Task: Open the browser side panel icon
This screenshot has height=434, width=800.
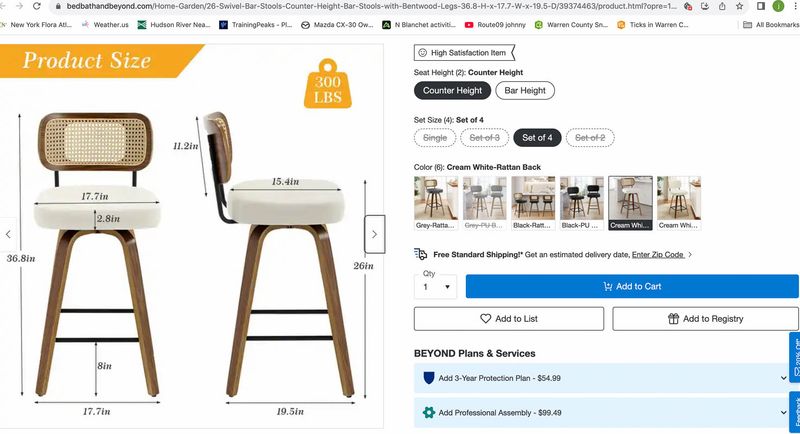Action: [x=761, y=6]
